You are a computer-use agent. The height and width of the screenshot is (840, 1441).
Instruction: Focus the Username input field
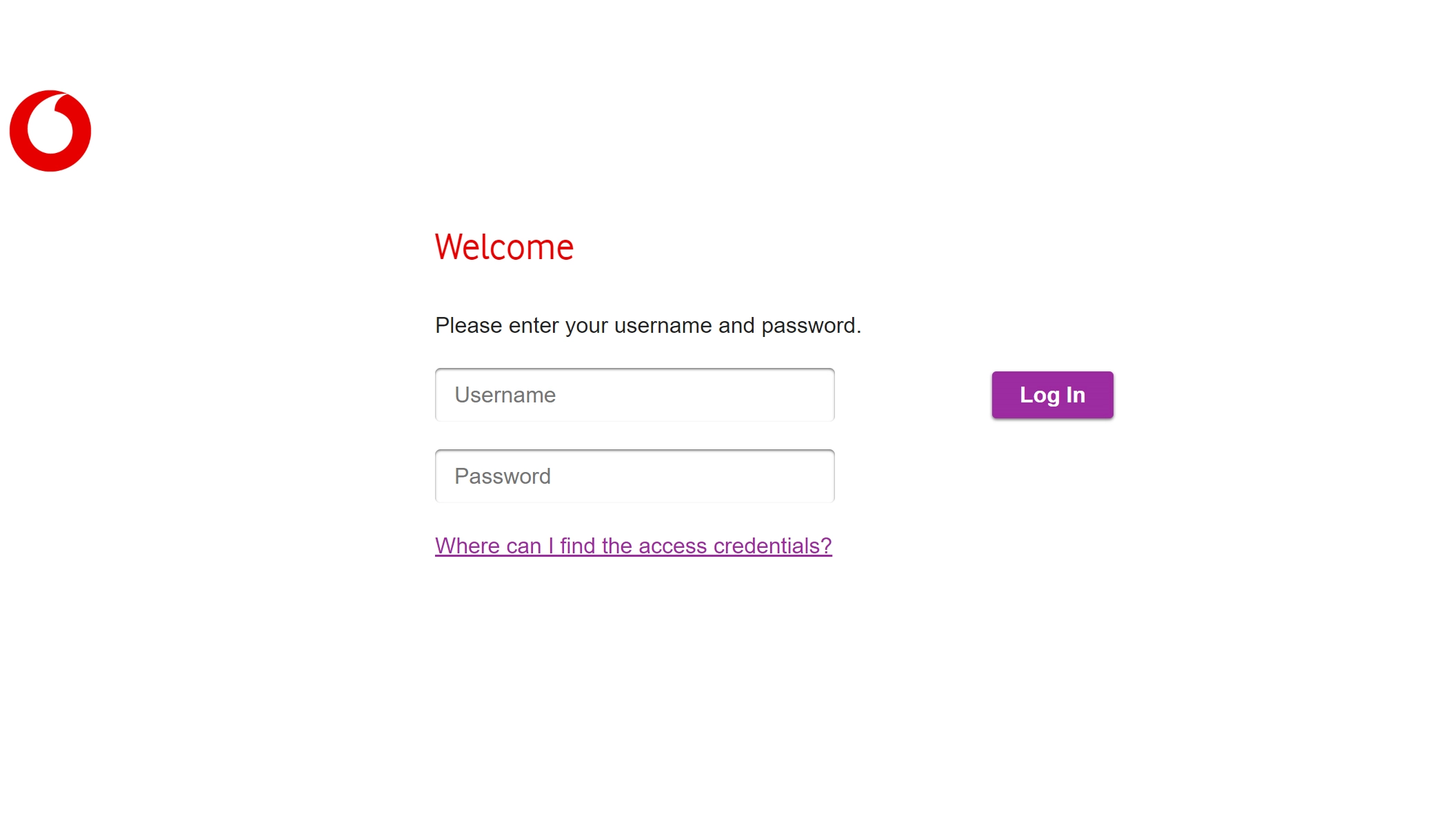click(634, 394)
